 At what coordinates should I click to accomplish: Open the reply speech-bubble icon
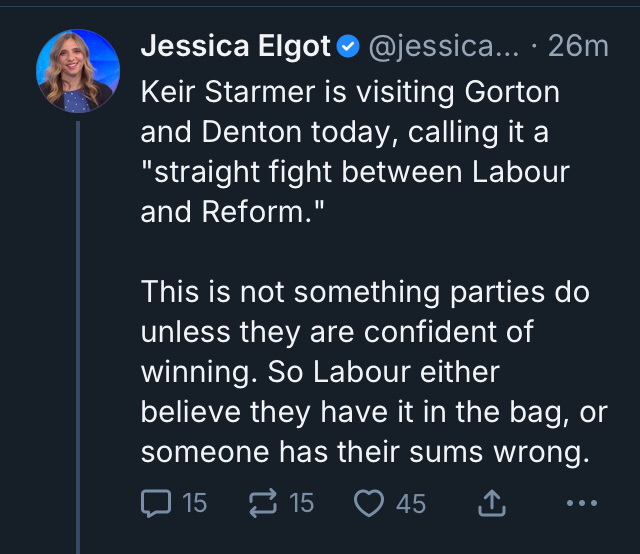pyautogui.click(x=156, y=503)
